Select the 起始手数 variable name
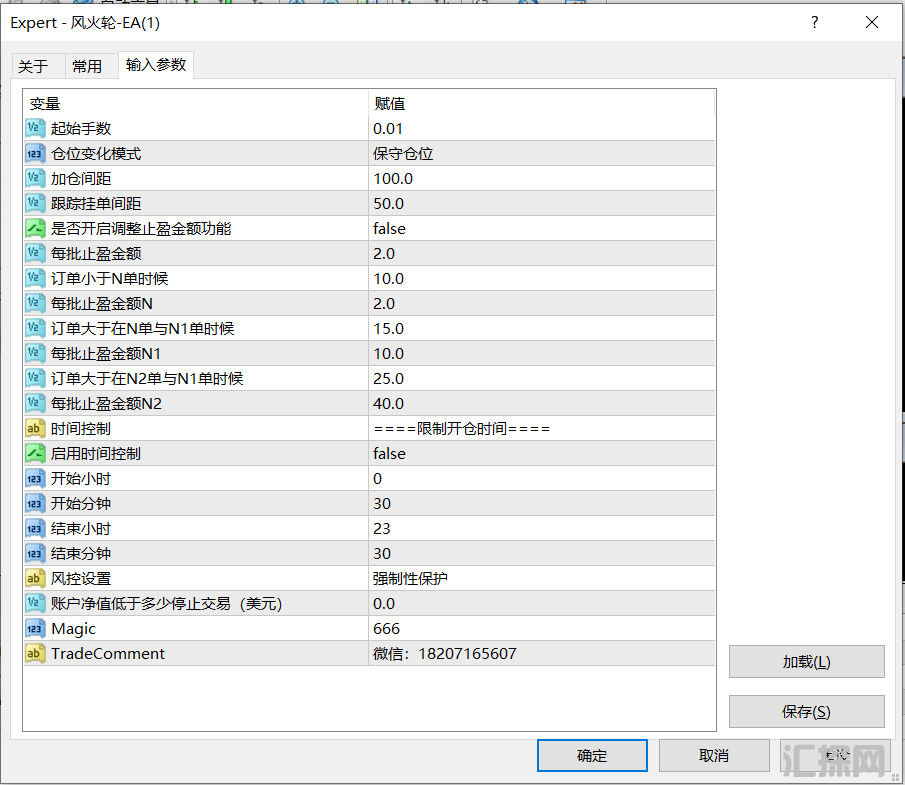905x785 pixels. click(x=81, y=128)
